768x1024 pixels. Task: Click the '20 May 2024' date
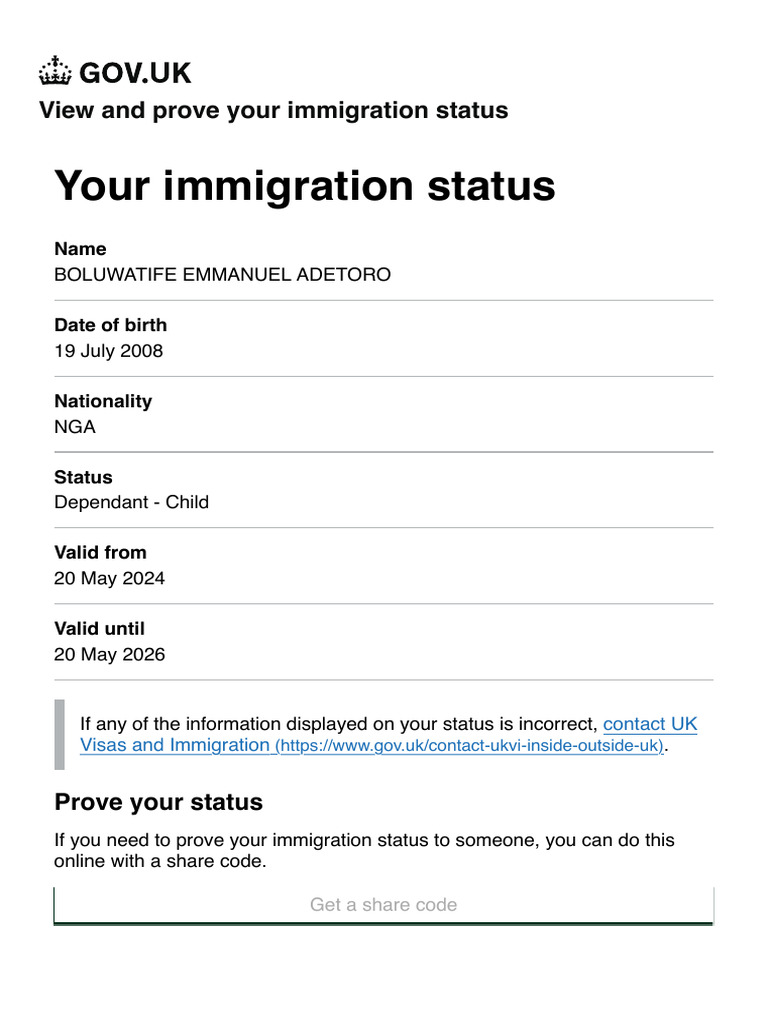click(109, 578)
